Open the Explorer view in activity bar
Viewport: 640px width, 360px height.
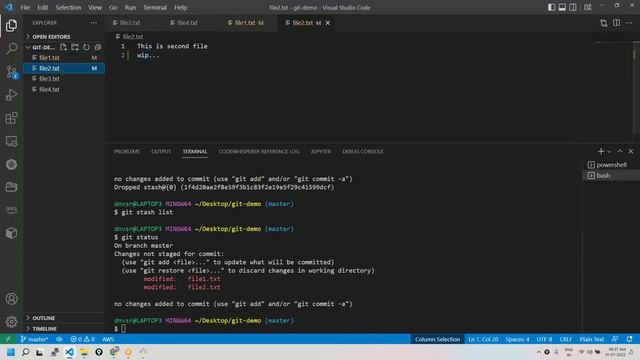tap(11, 25)
